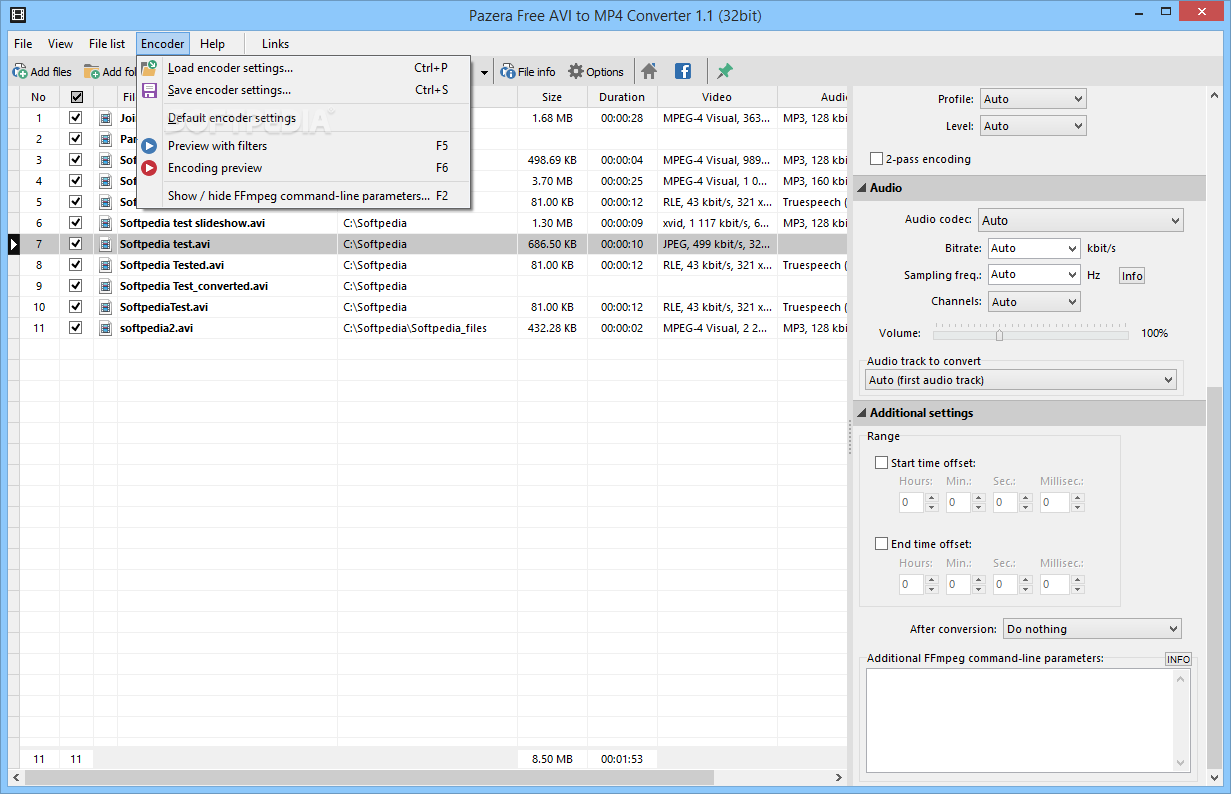Open the After conversion dropdown
Image resolution: width=1231 pixels, height=794 pixels.
coord(1092,629)
